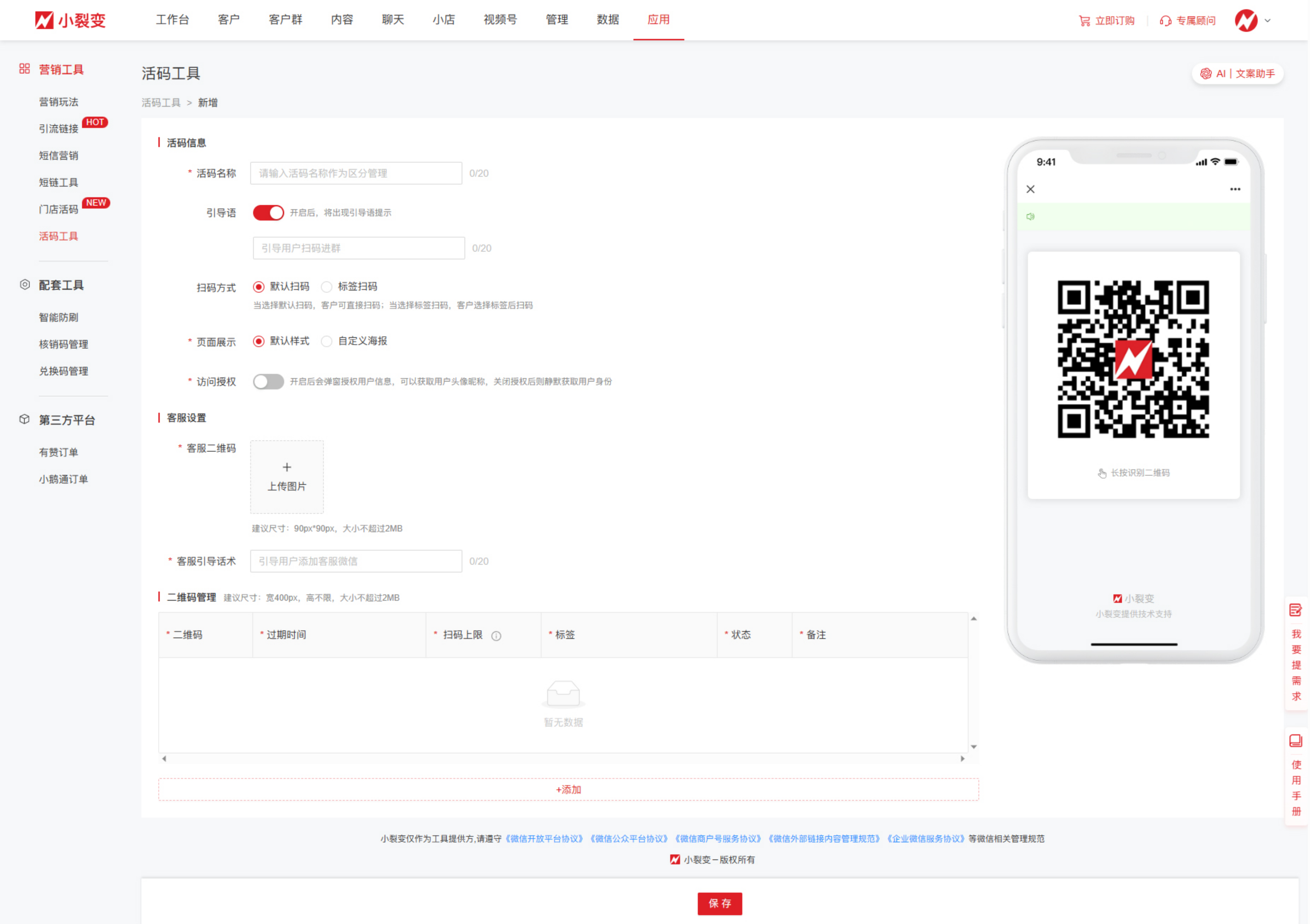
Task: Focus the 活码名称 input field
Action: coord(356,173)
